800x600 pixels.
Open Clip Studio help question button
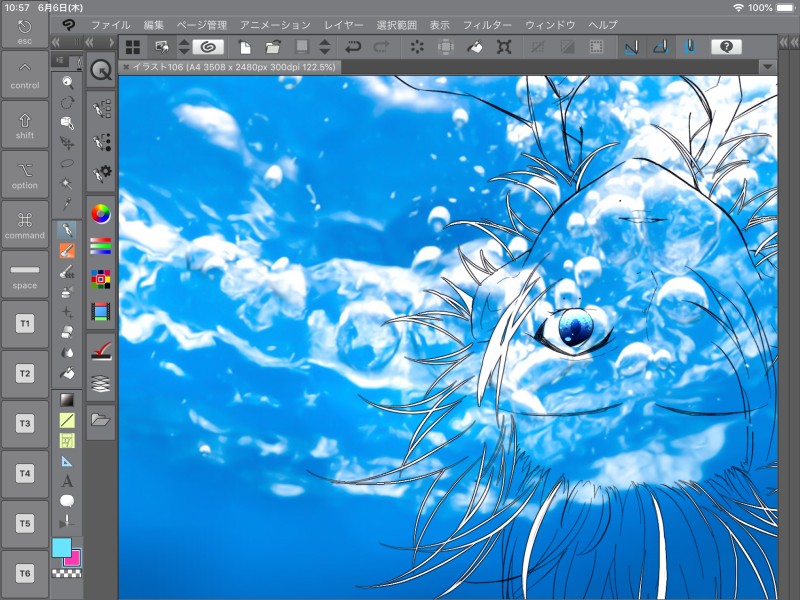click(x=726, y=47)
